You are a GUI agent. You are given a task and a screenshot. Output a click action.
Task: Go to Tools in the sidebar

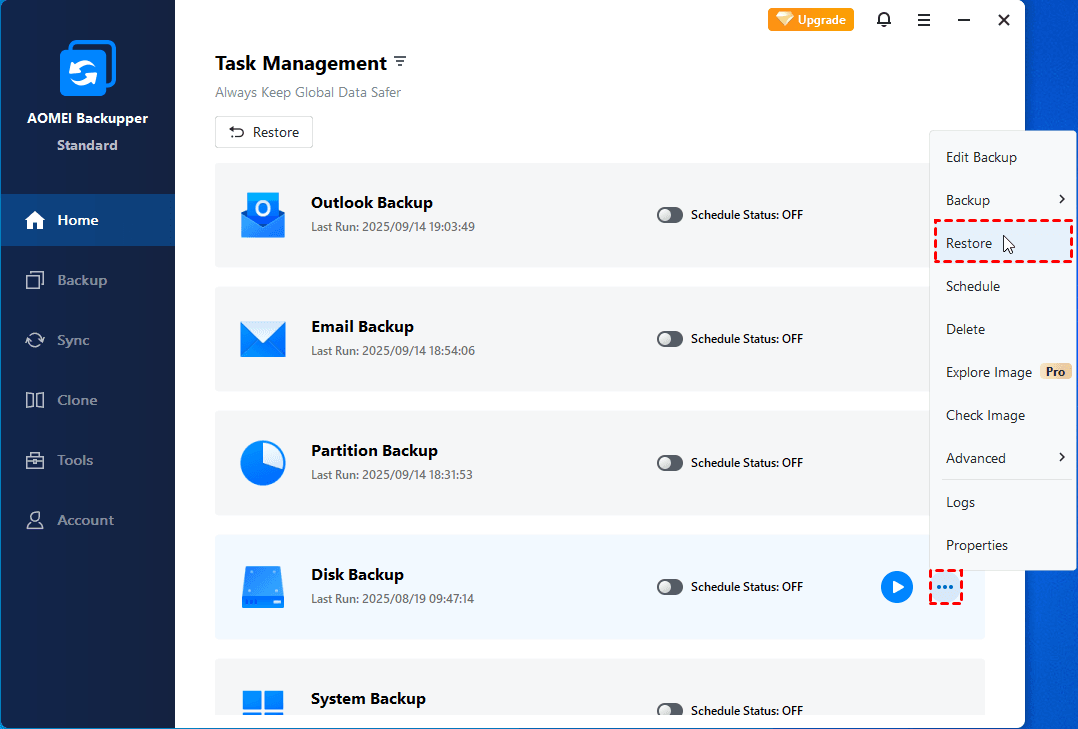pyautogui.click(x=75, y=460)
